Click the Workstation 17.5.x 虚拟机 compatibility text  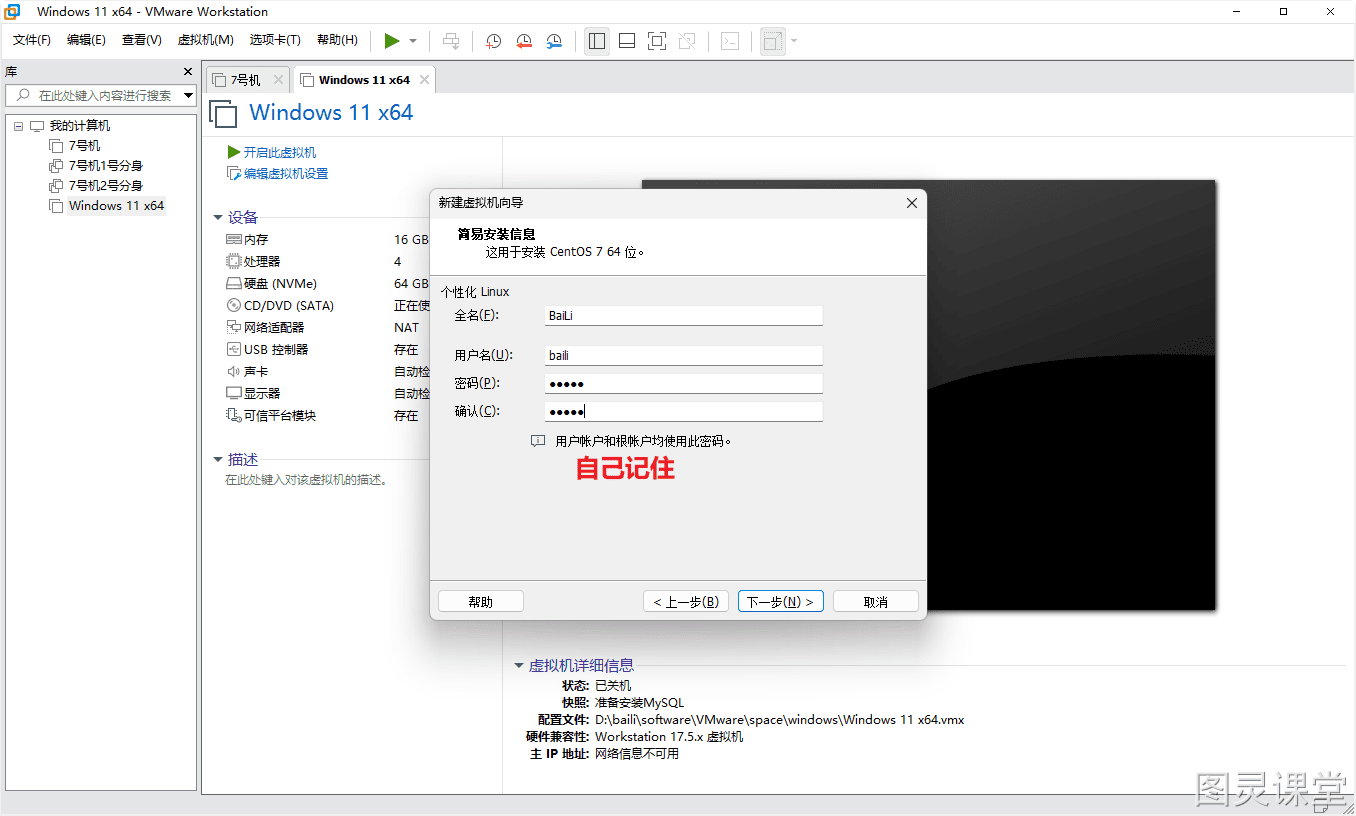tap(669, 737)
